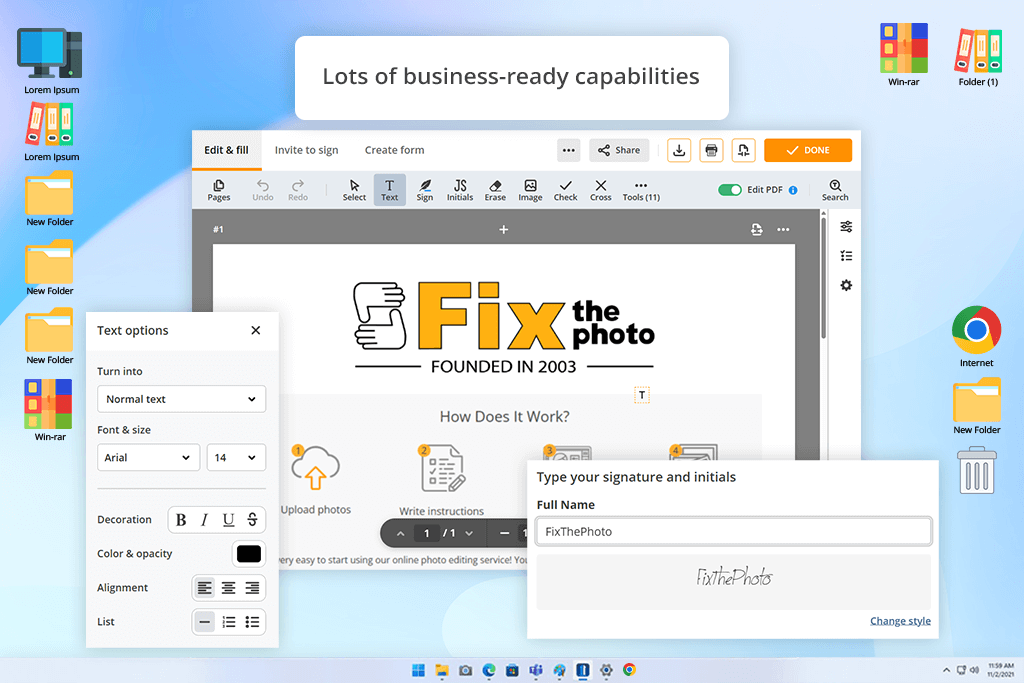Switch to Edit & fill tab
The height and width of the screenshot is (683, 1024).
[x=227, y=150]
